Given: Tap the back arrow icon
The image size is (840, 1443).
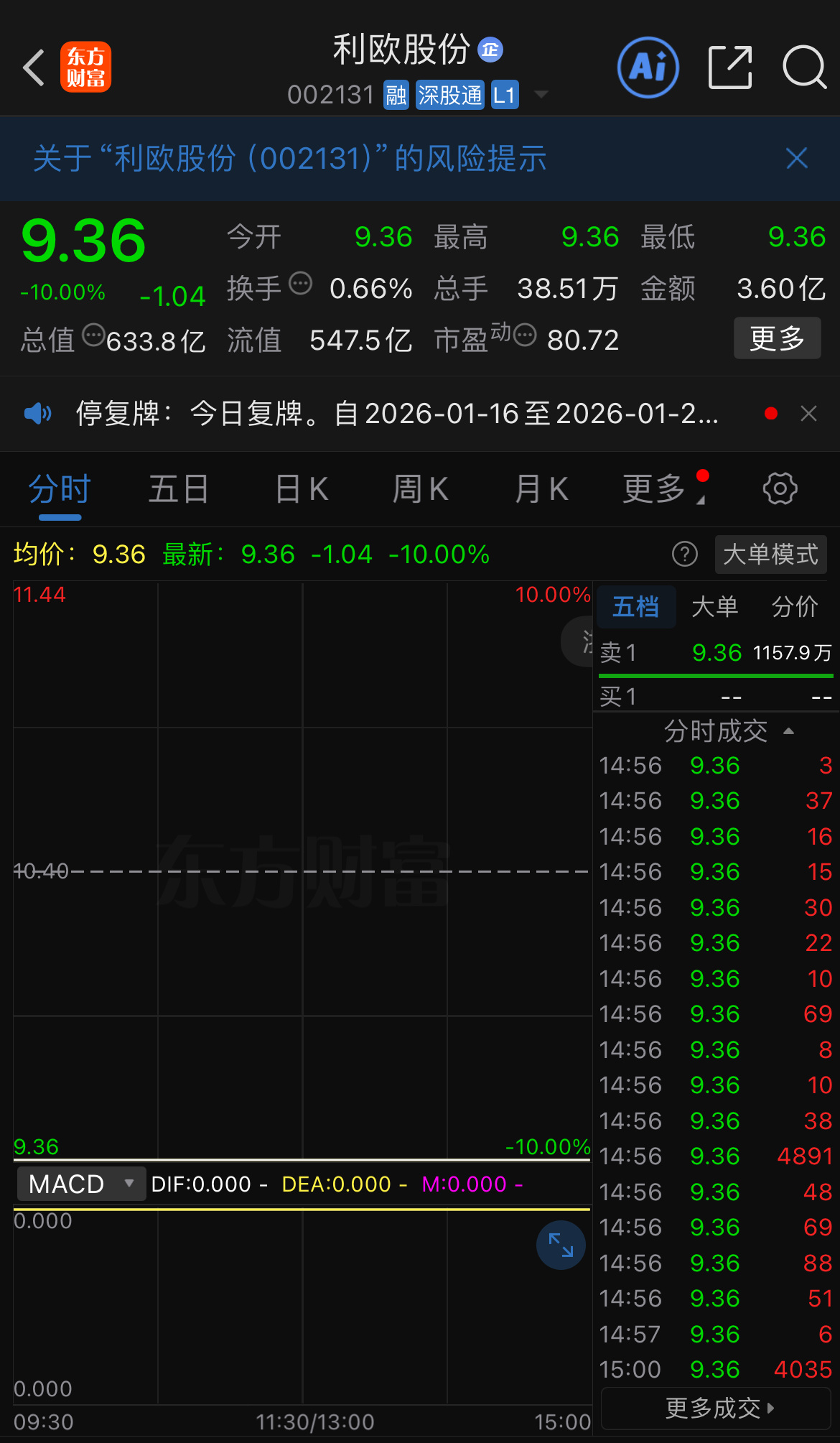Looking at the screenshot, I should click(x=34, y=68).
